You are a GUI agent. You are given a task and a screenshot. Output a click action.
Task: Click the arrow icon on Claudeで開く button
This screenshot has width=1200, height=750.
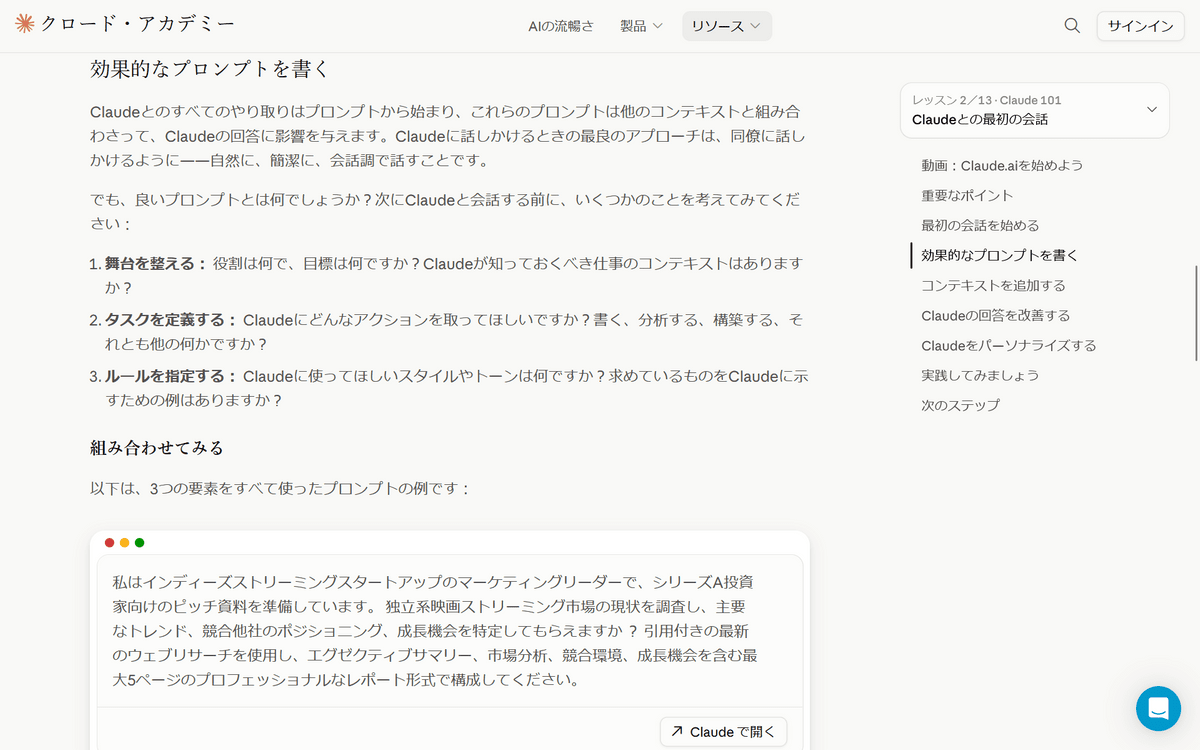(x=677, y=732)
